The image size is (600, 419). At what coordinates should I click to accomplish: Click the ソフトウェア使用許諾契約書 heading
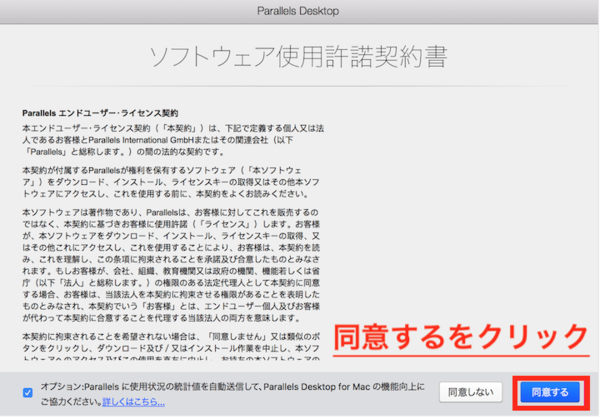tap(300, 54)
